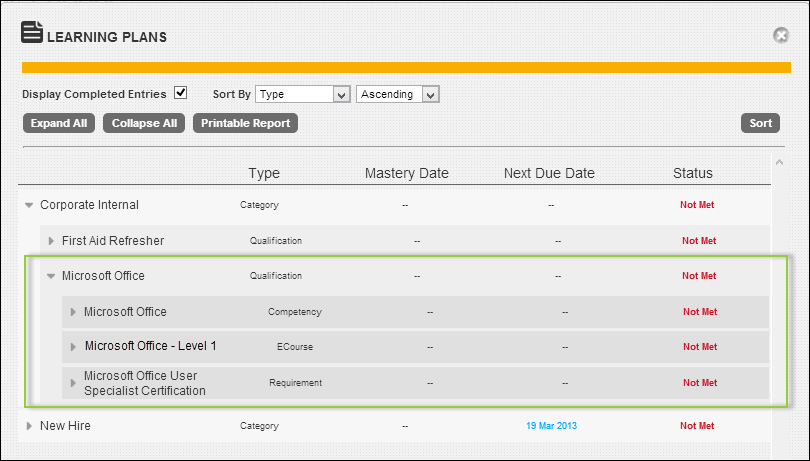Toggle Display Completed Entries checkbox
810x461 pixels.
pyautogui.click(x=180, y=93)
